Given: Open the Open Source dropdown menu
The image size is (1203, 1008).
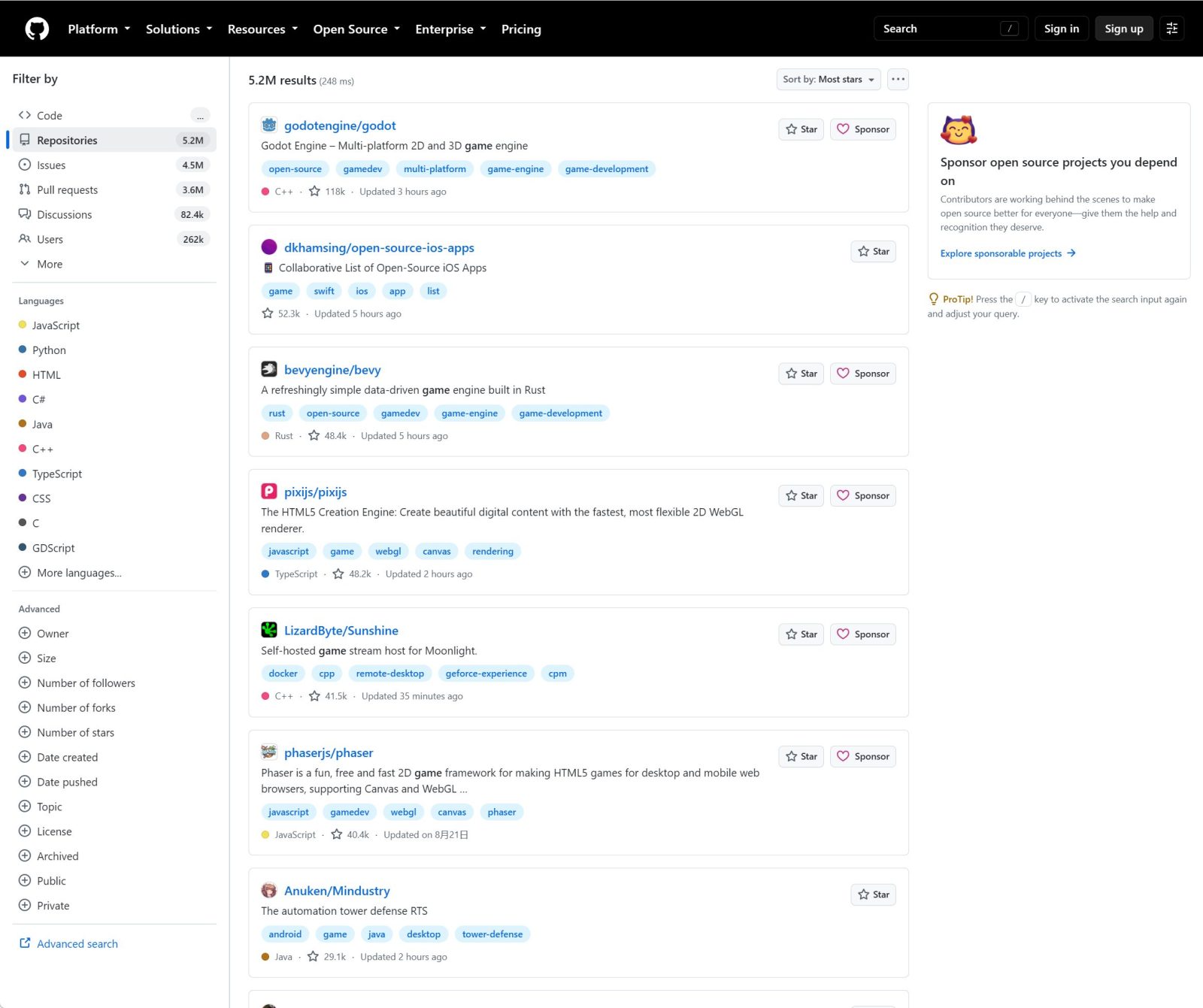Looking at the screenshot, I should click(356, 29).
